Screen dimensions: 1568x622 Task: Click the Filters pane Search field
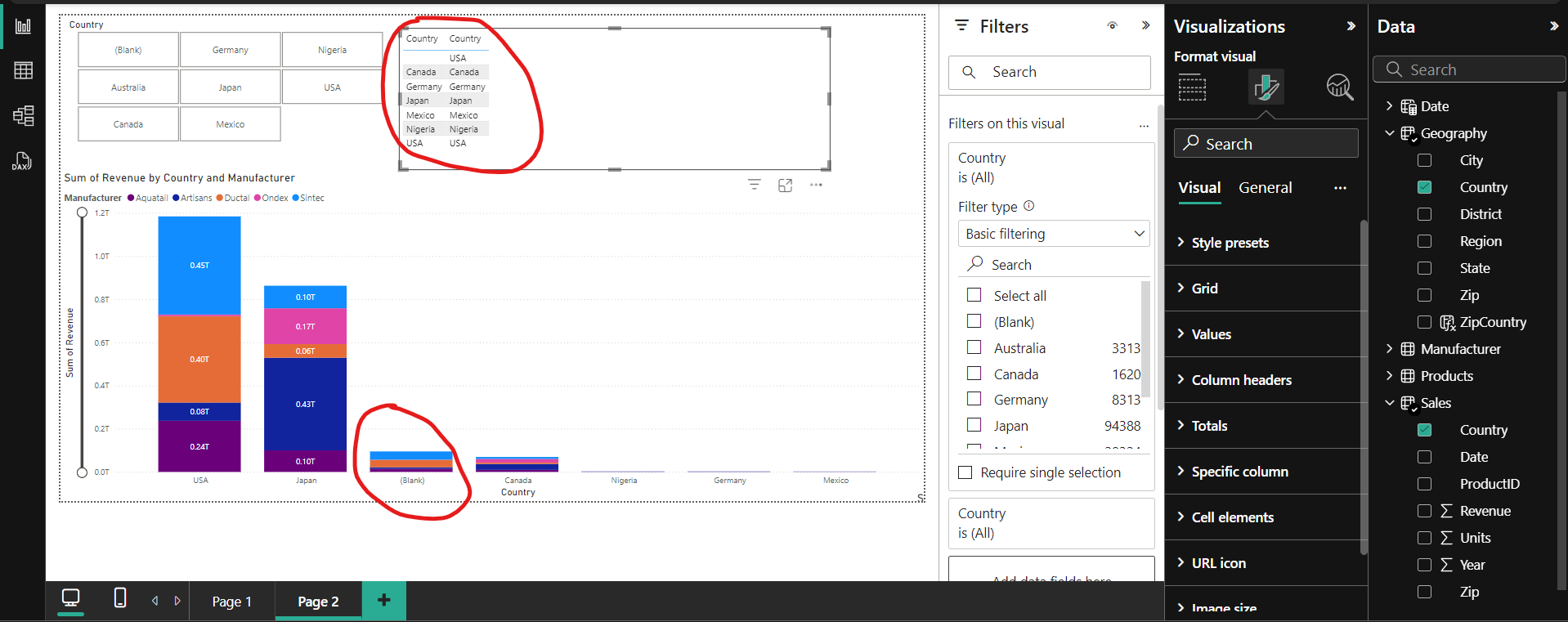(x=1049, y=72)
